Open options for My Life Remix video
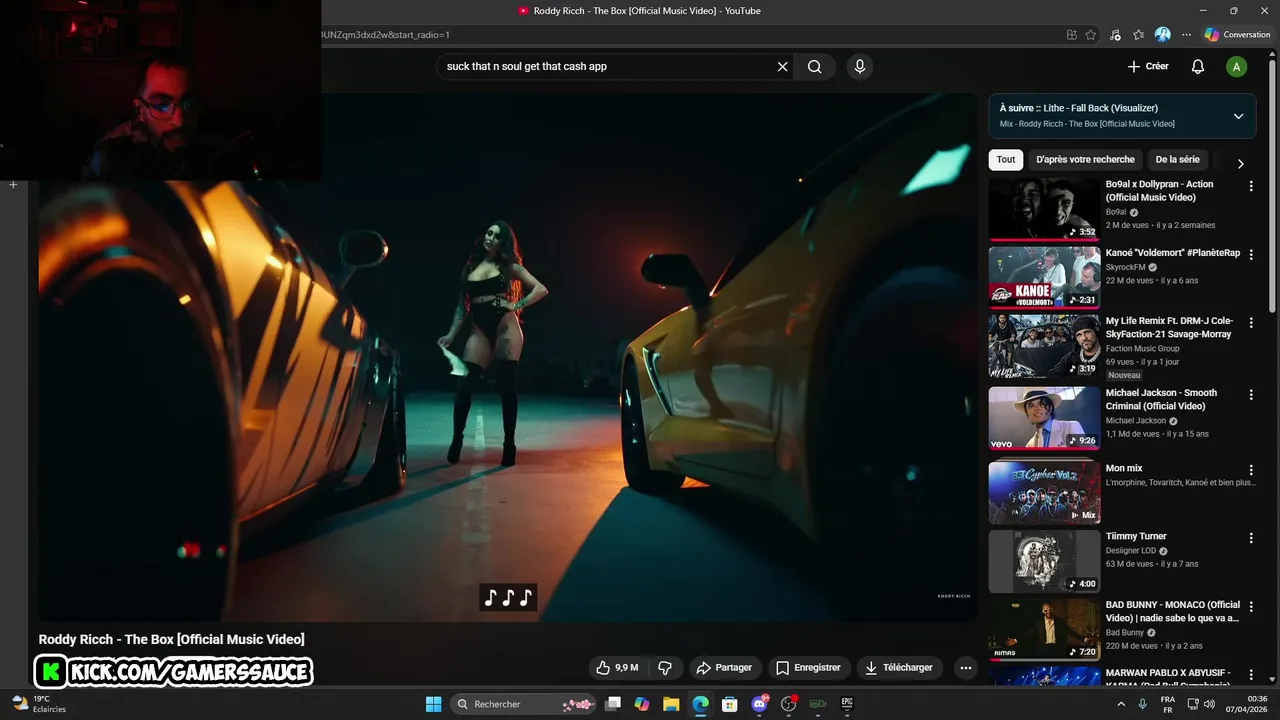This screenshot has height=720, width=1280. 1251,323
